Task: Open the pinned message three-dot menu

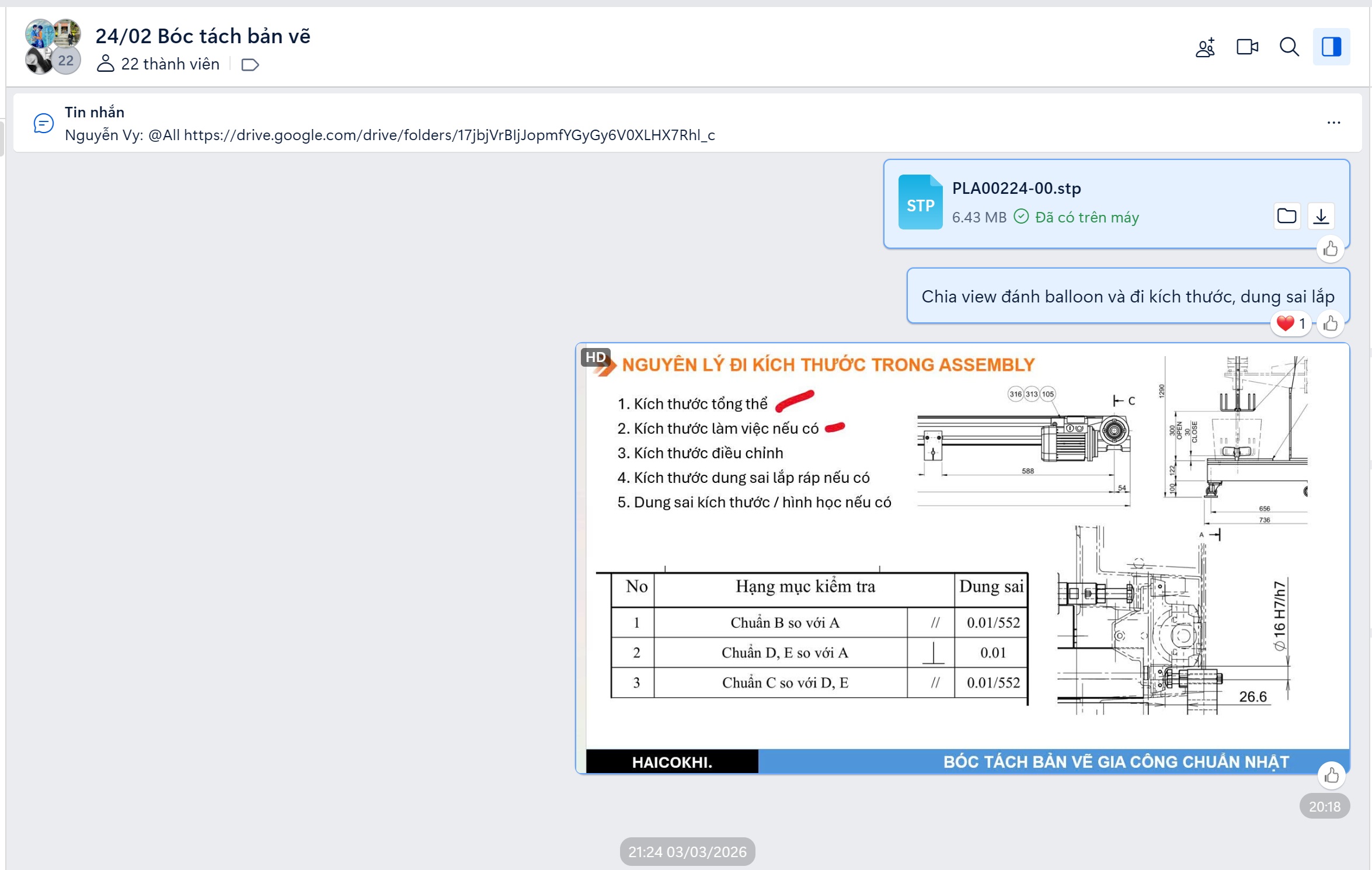Action: click(1333, 123)
